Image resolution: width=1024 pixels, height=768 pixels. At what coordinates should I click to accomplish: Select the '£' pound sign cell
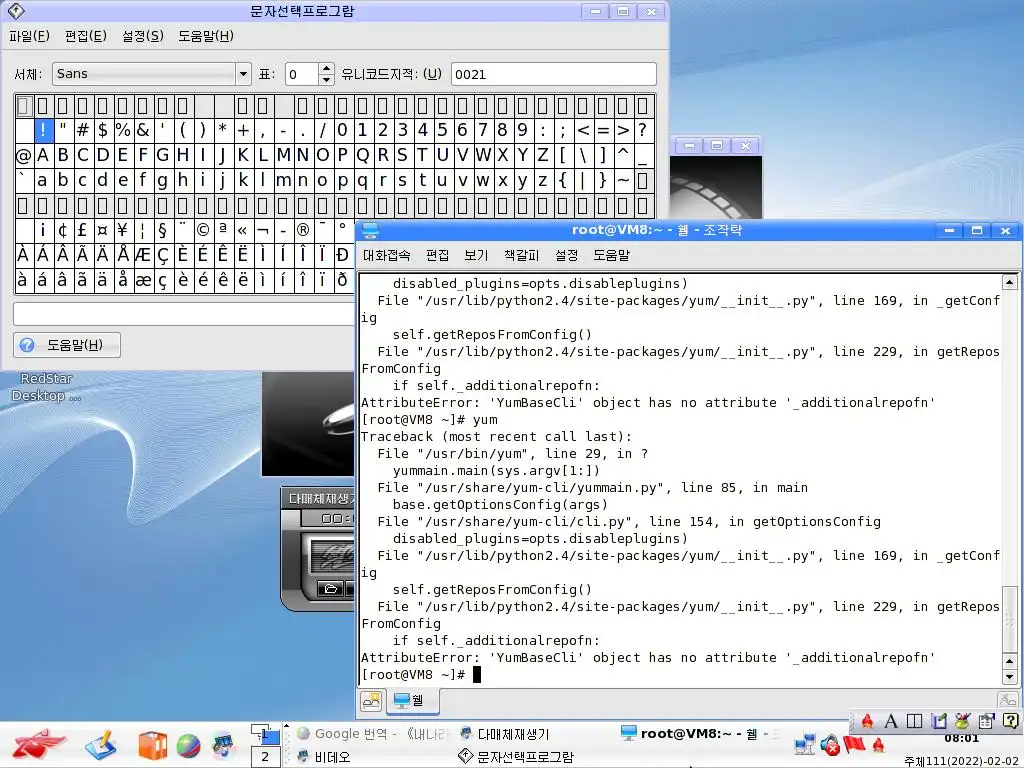coord(83,230)
